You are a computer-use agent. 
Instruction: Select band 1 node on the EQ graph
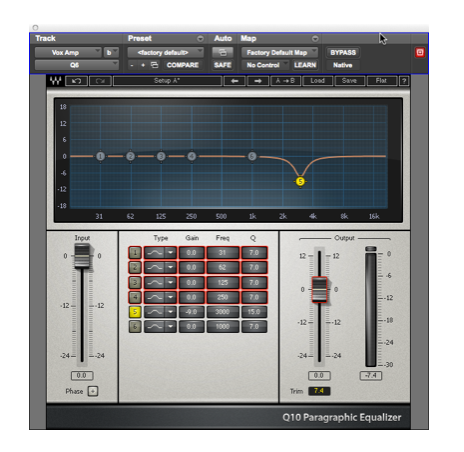coord(100,156)
